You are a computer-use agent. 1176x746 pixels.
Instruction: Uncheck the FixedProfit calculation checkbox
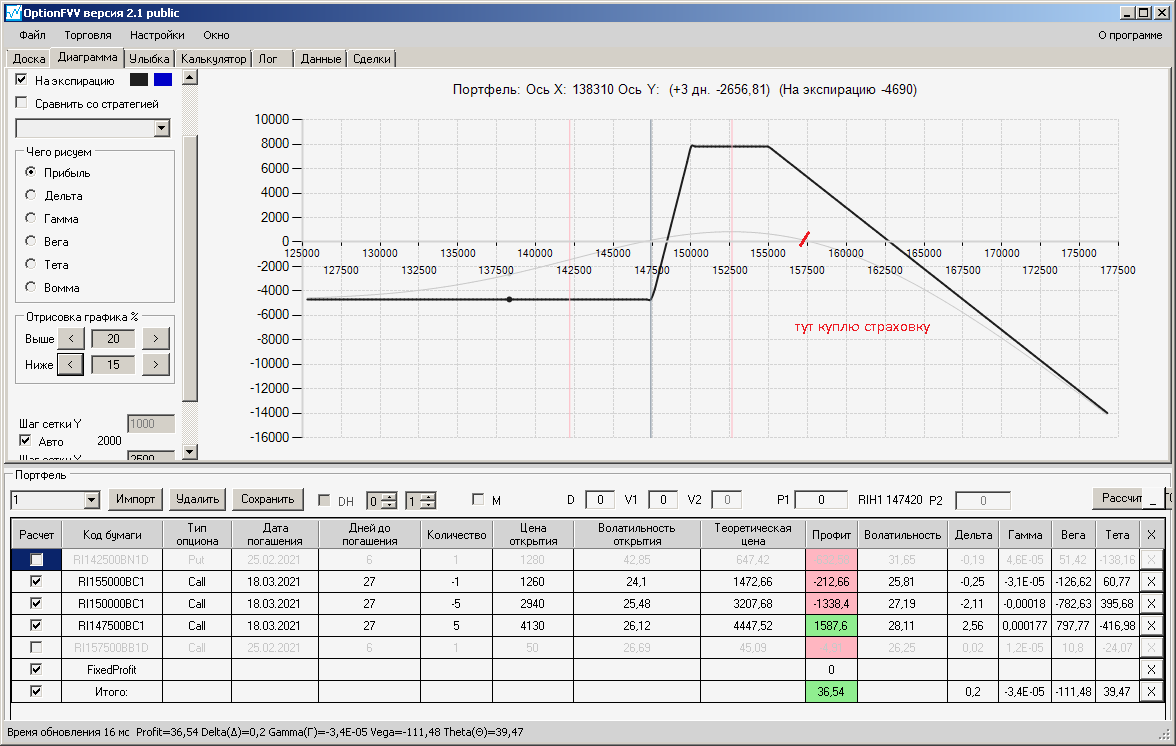pyautogui.click(x=36, y=669)
